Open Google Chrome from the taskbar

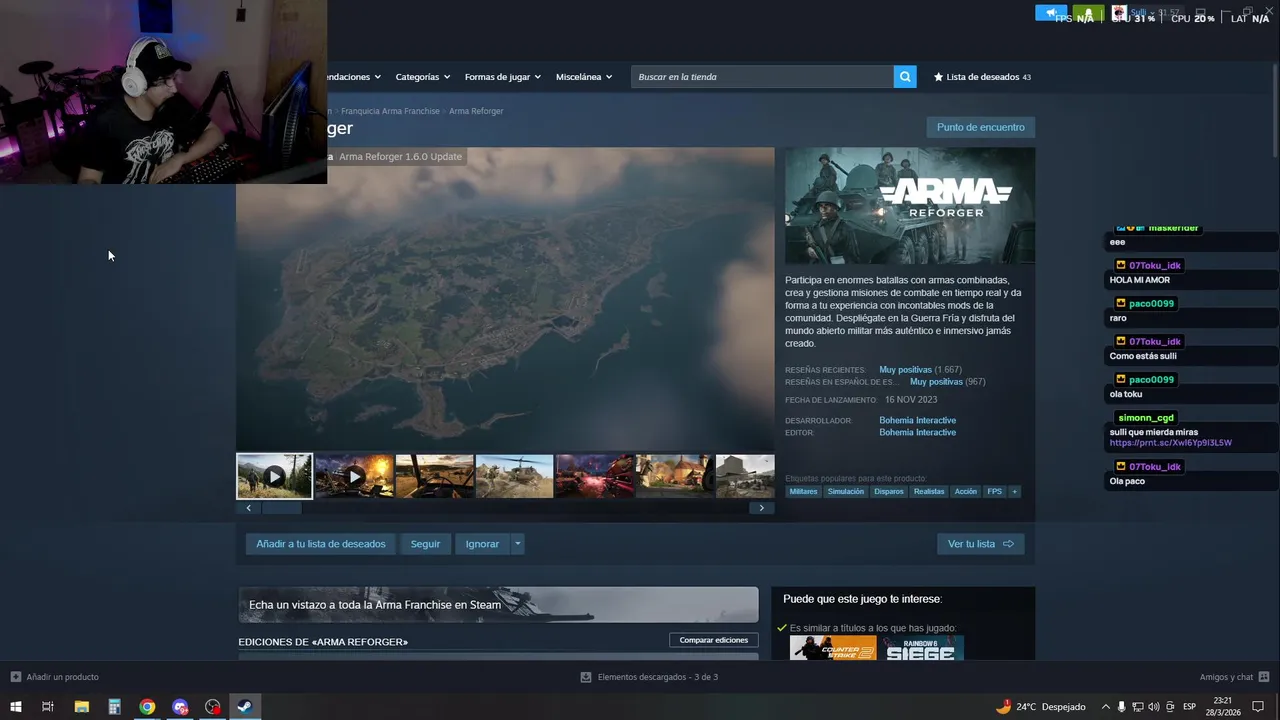click(x=147, y=707)
